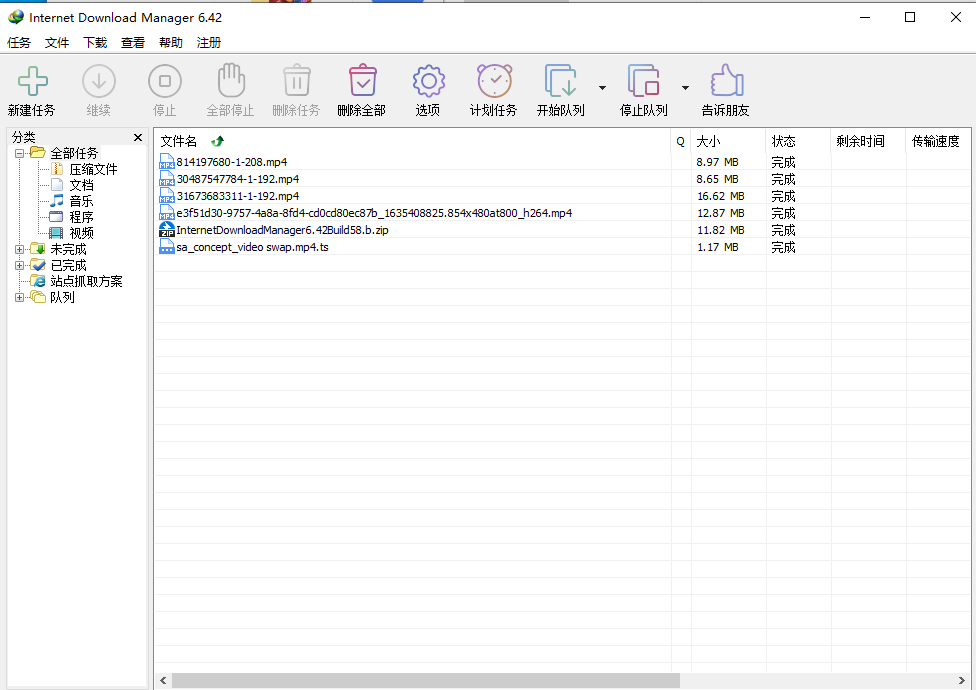
Task: Select 视频 category
Action: point(81,233)
